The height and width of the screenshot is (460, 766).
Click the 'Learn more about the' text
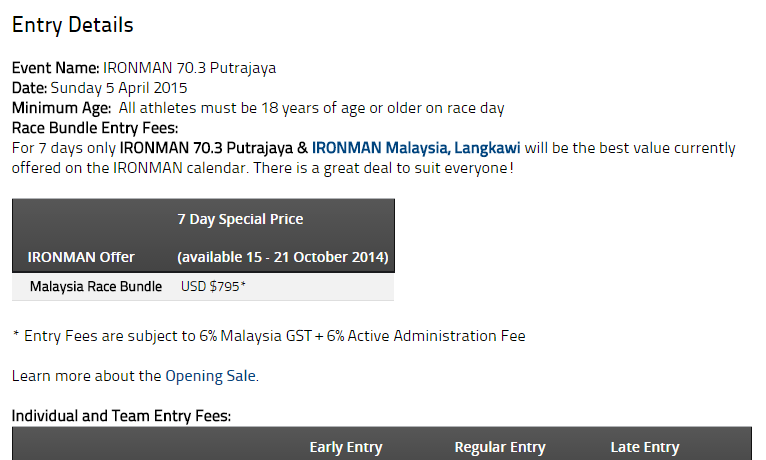coord(86,376)
